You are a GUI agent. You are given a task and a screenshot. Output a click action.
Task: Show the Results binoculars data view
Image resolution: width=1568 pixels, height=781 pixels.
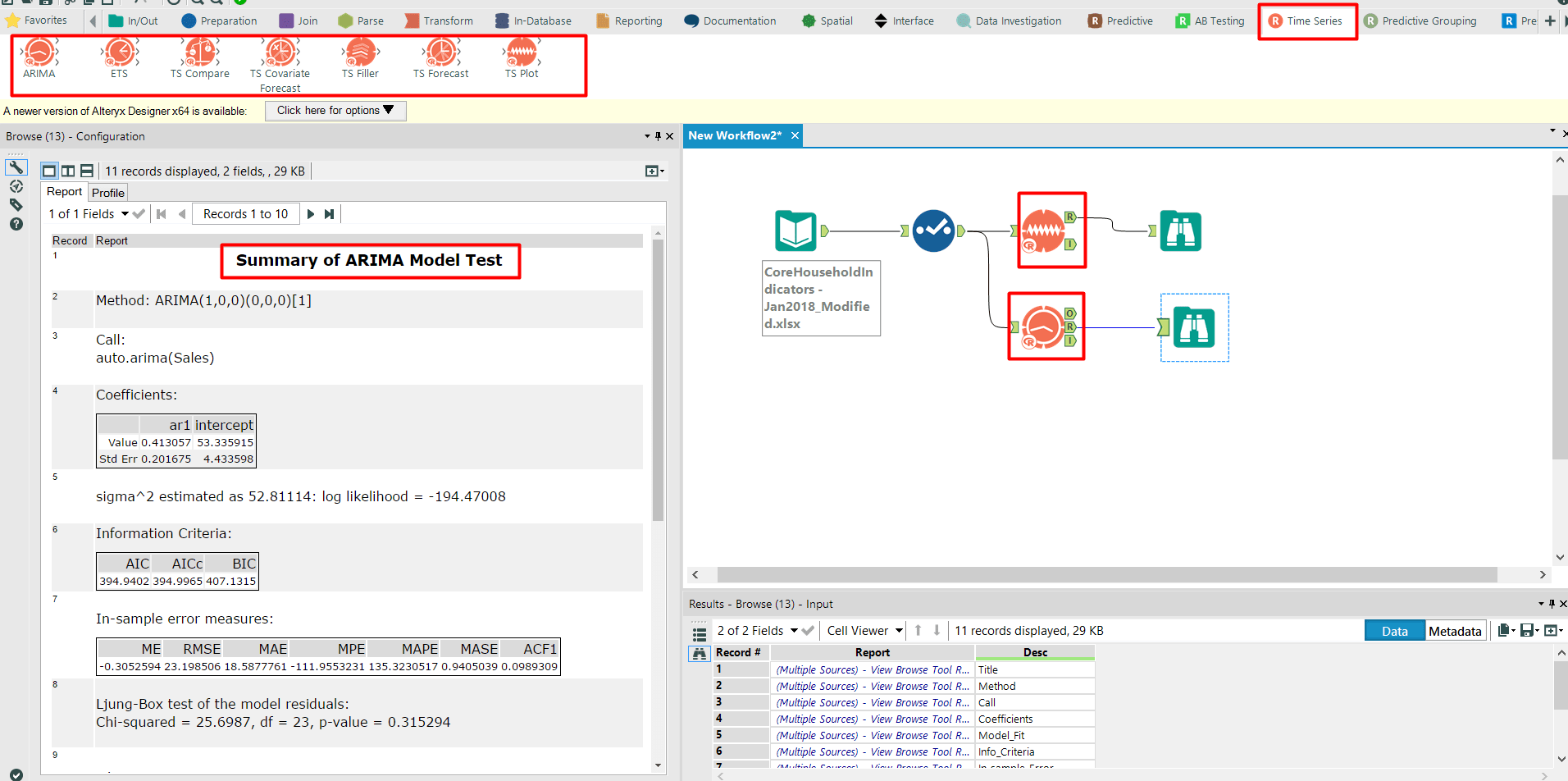click(x=700, y=654)
